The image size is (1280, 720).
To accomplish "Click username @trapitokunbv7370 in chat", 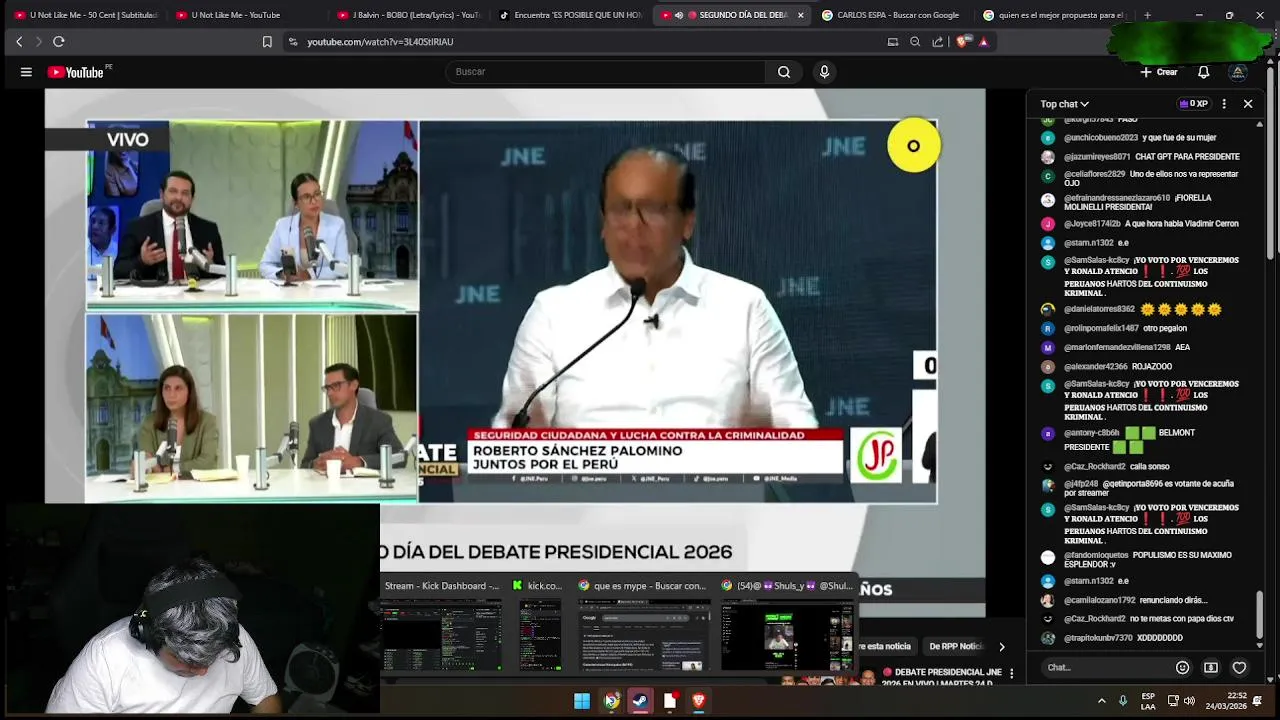I will (1098, 638).
